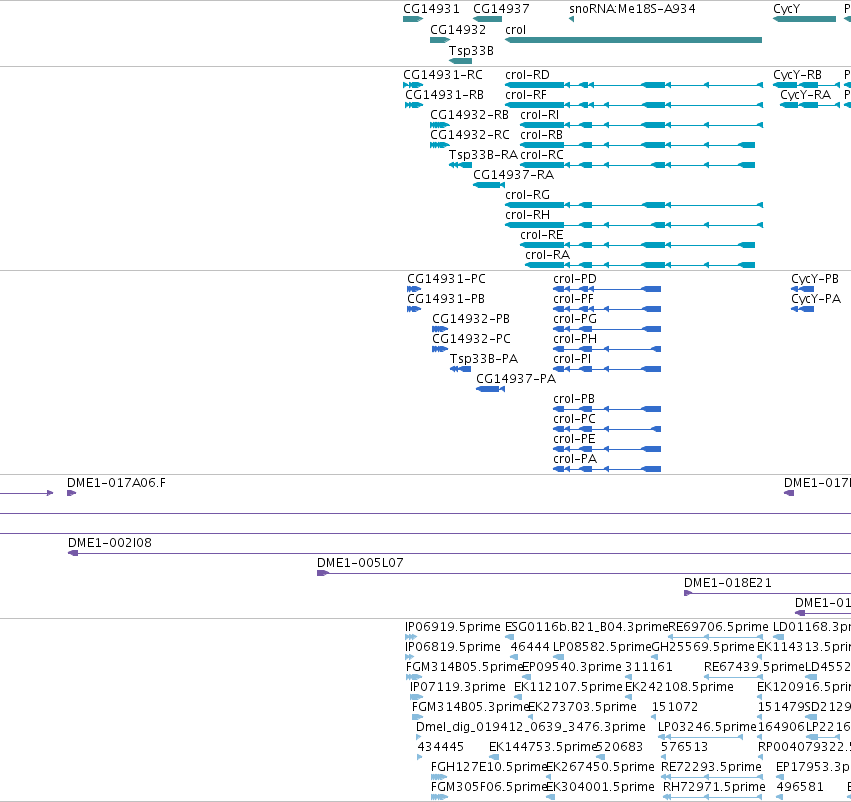
Task: Select the CG14932 gene label
Action: (x=458, y=29)
